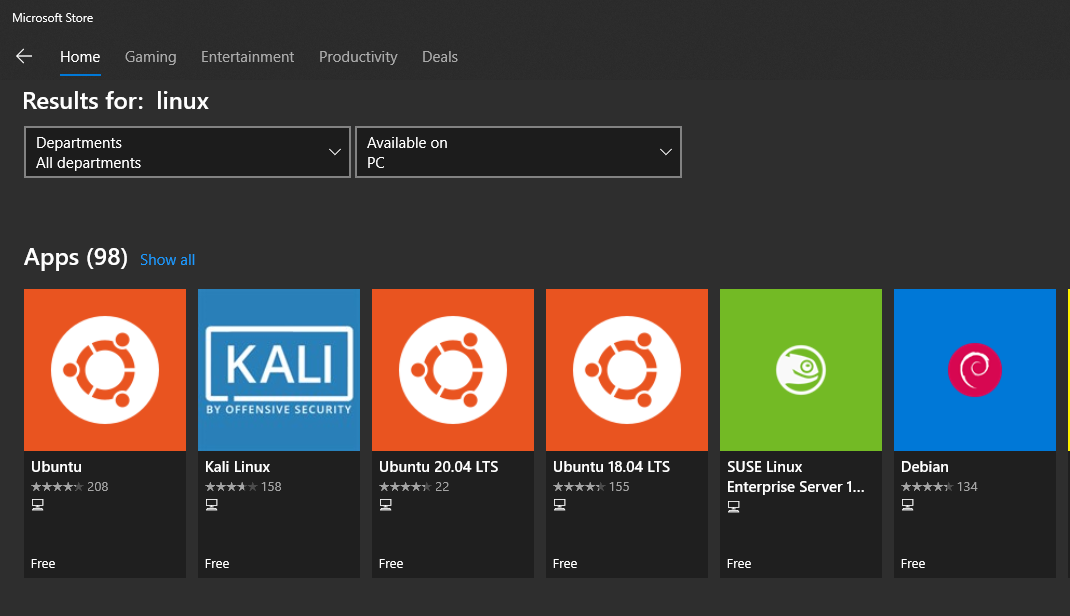Viewport: 1070px width, 616px height.
Task: Click the 'Results for: linux' heading
Action: 116,101
